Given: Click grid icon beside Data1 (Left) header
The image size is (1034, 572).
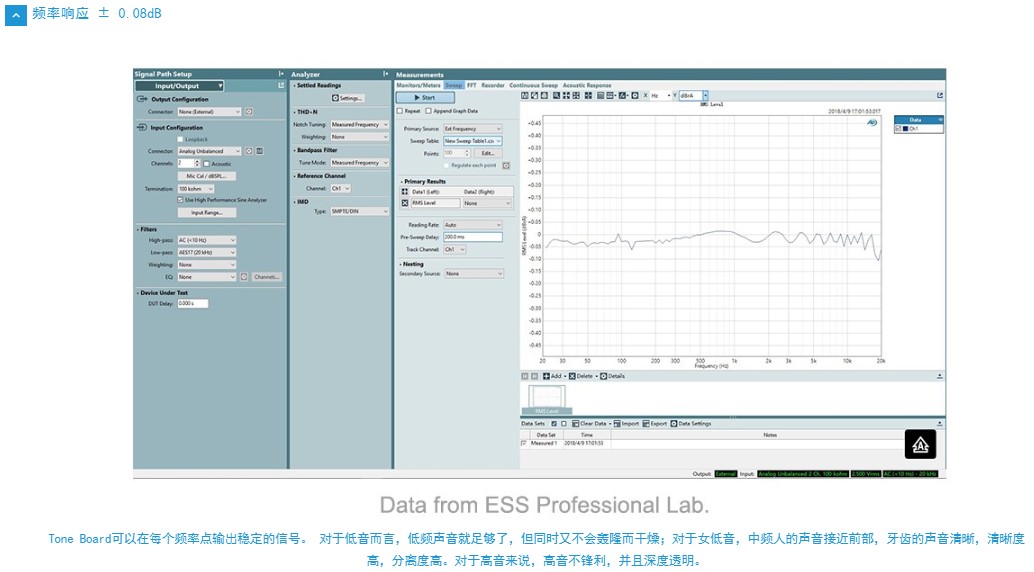Looking at the screenshot, I should coord(405,191).
